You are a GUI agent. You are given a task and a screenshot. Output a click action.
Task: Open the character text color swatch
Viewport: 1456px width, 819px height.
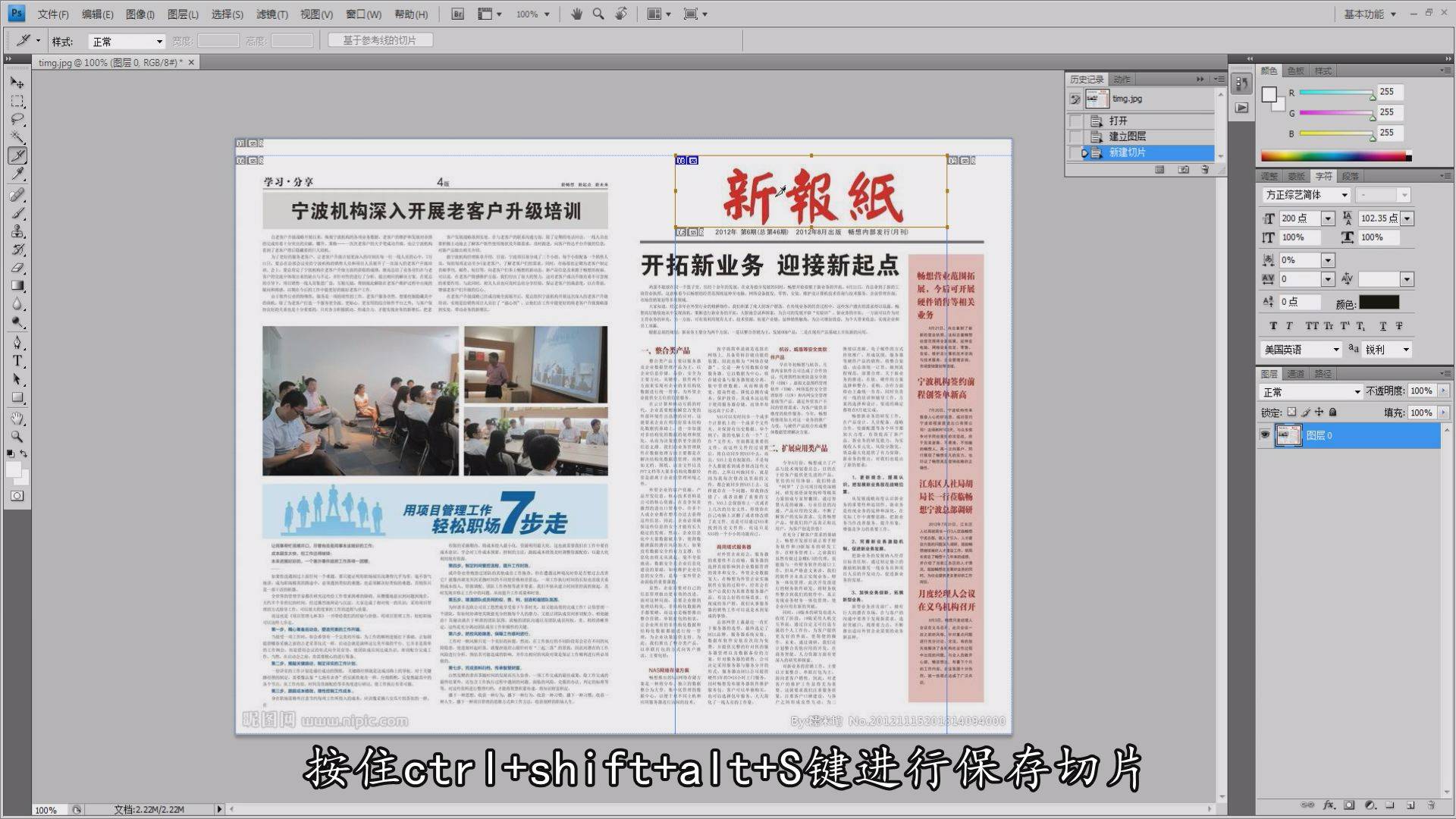(x=1379, y=303)
